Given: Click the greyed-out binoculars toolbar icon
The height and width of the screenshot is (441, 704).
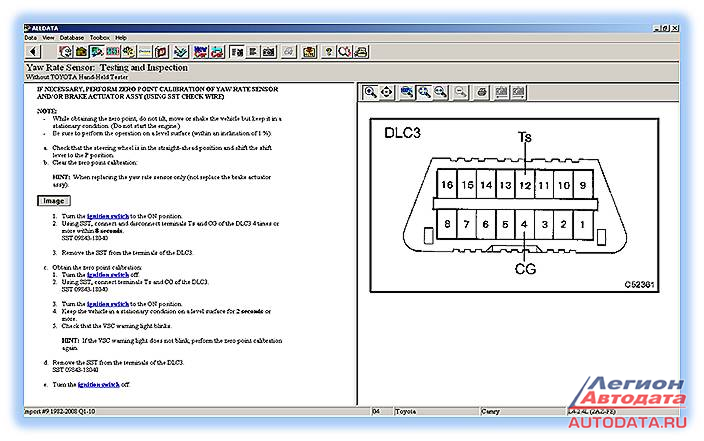Looking at the screenshot, I should [x=289, y=52].
